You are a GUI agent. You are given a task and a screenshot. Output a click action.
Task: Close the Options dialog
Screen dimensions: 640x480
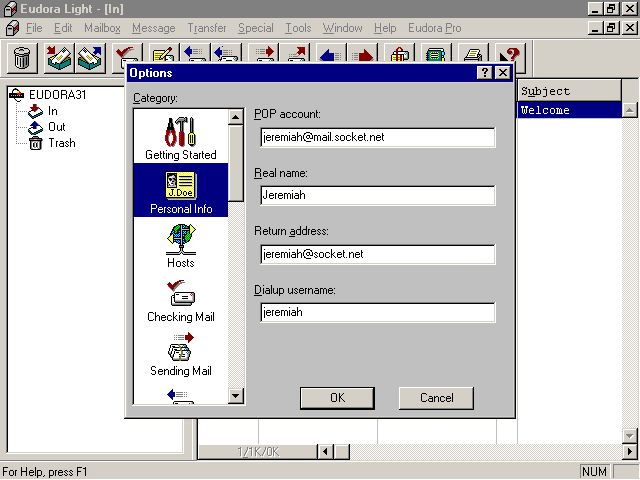pyautogui.click(x=503, y=73)
